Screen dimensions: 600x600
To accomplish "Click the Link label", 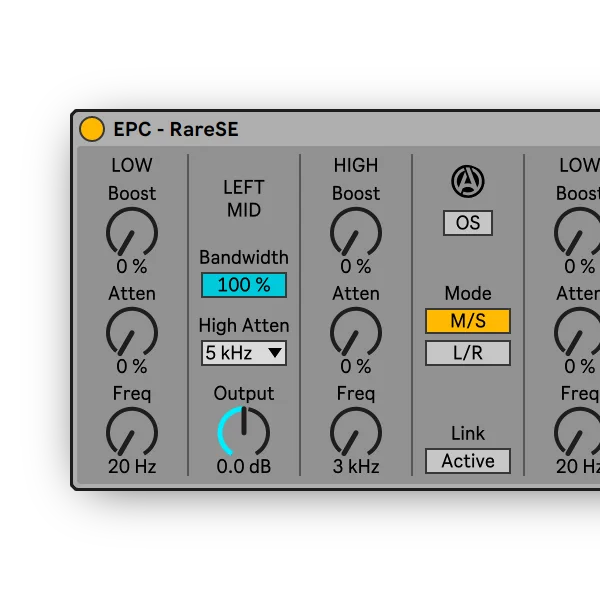I will click(468, 434).
